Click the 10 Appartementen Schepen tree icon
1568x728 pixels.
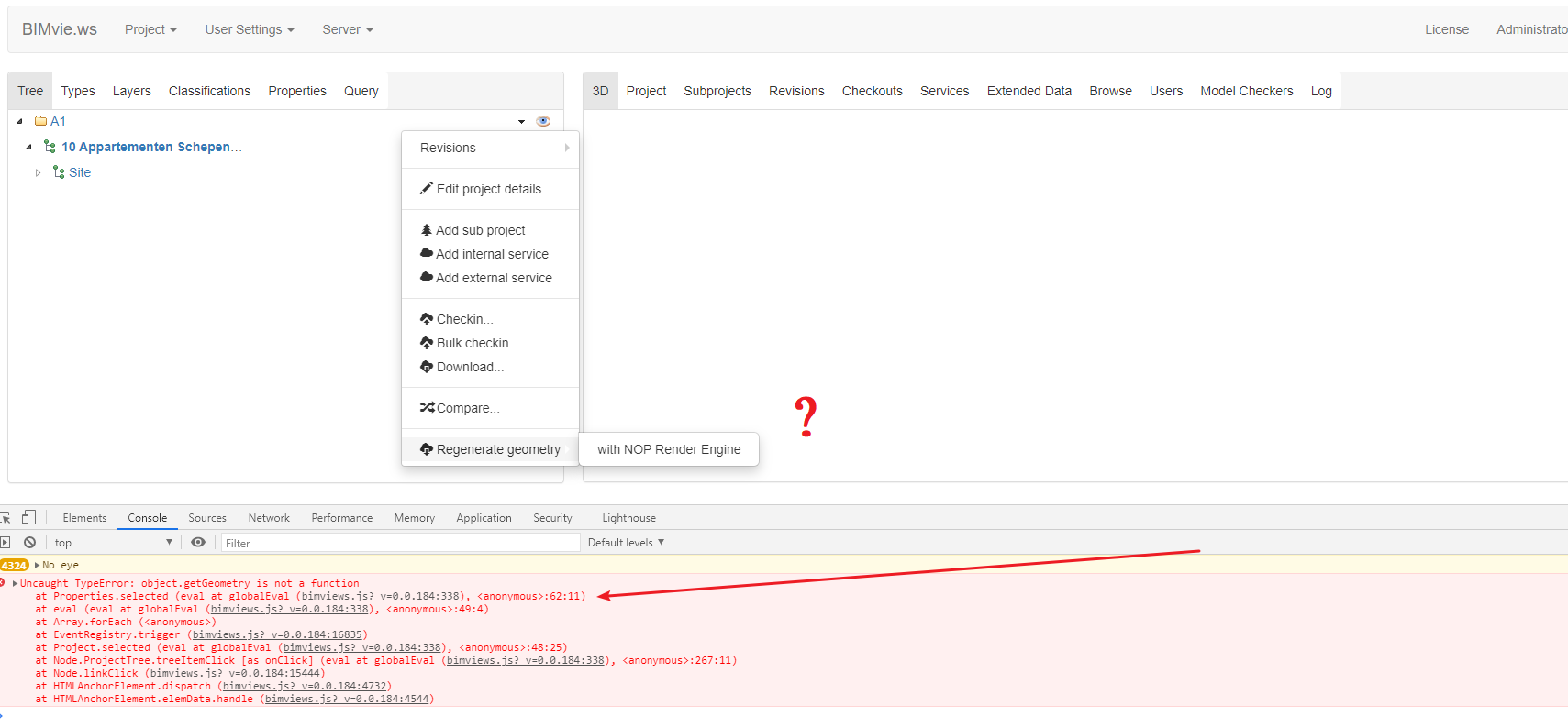pos(50,147)
